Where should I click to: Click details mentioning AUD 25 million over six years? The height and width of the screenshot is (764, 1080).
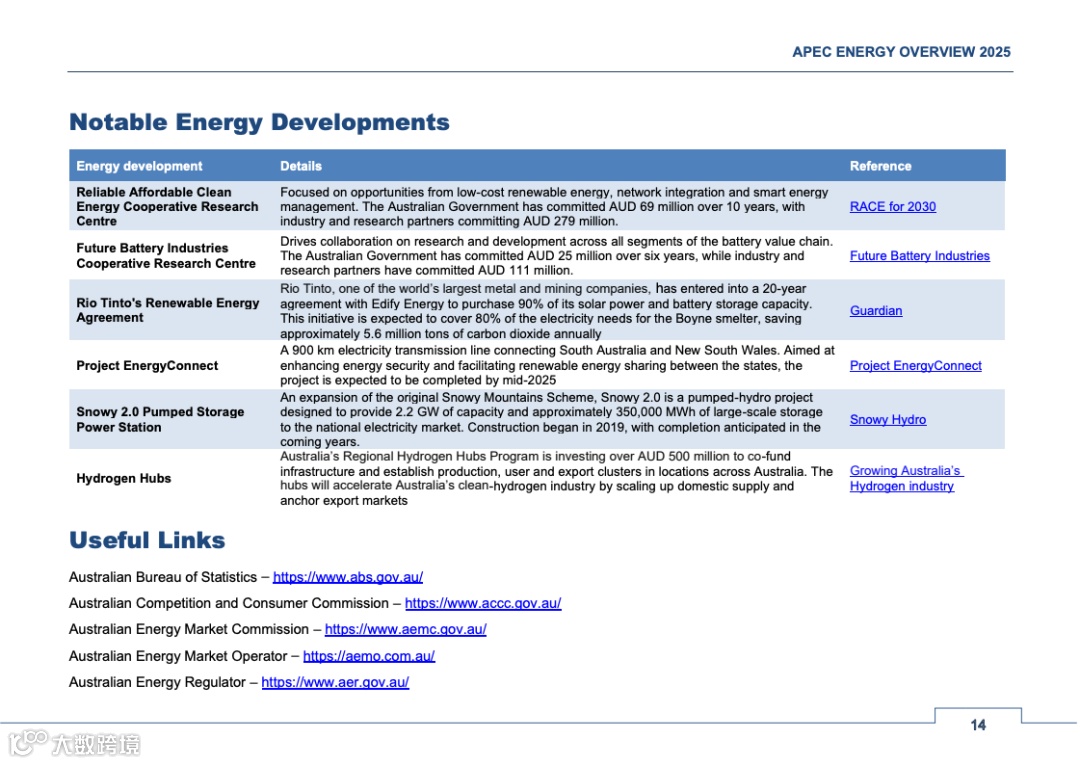(x=557, y=256)
